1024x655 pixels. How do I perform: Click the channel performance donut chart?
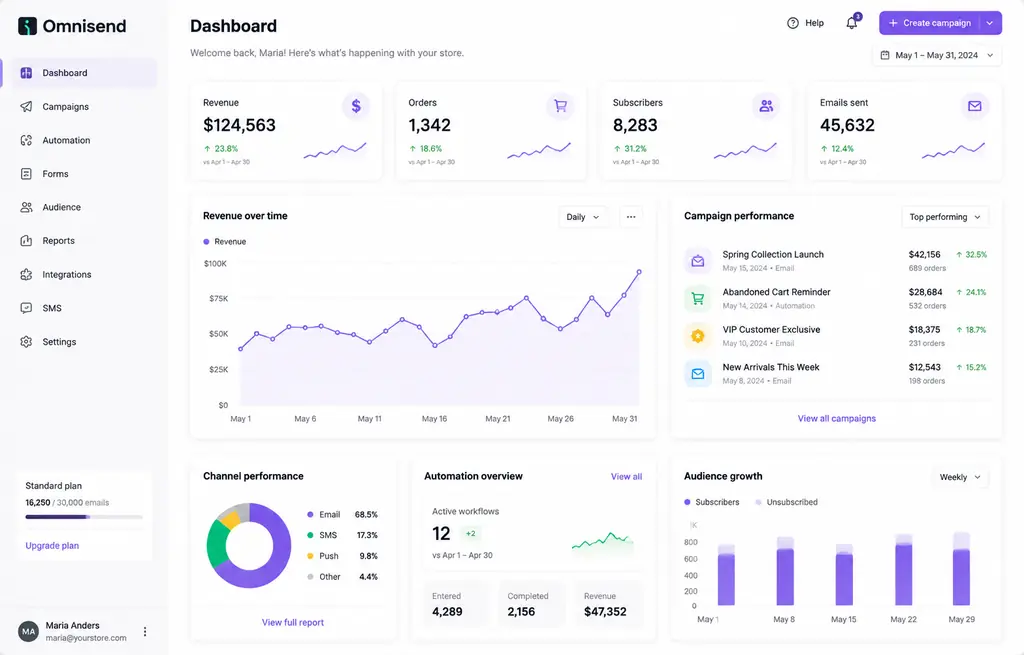pyautogui.click(x=249, y=545)
